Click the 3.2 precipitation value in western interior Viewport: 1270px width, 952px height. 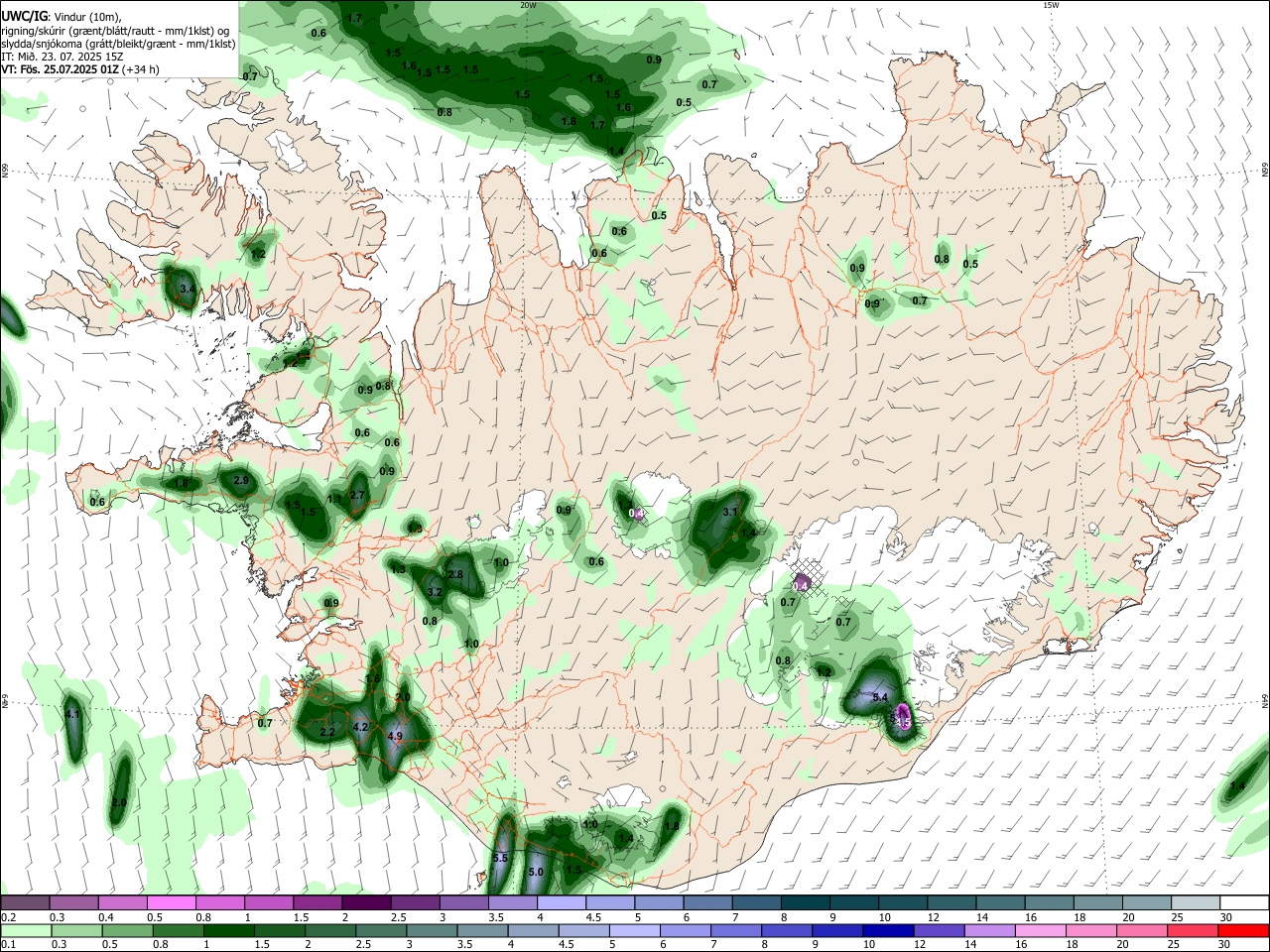coord(435,592)
